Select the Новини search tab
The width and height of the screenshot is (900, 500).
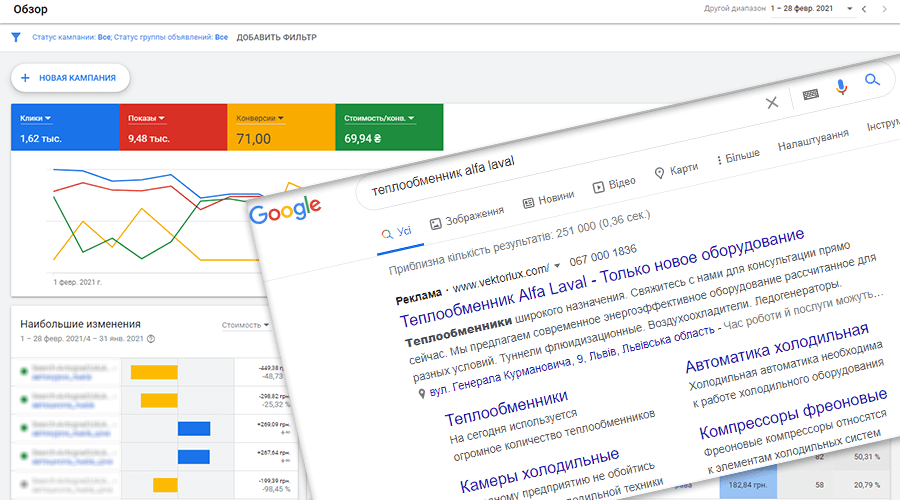coord(549,199)
